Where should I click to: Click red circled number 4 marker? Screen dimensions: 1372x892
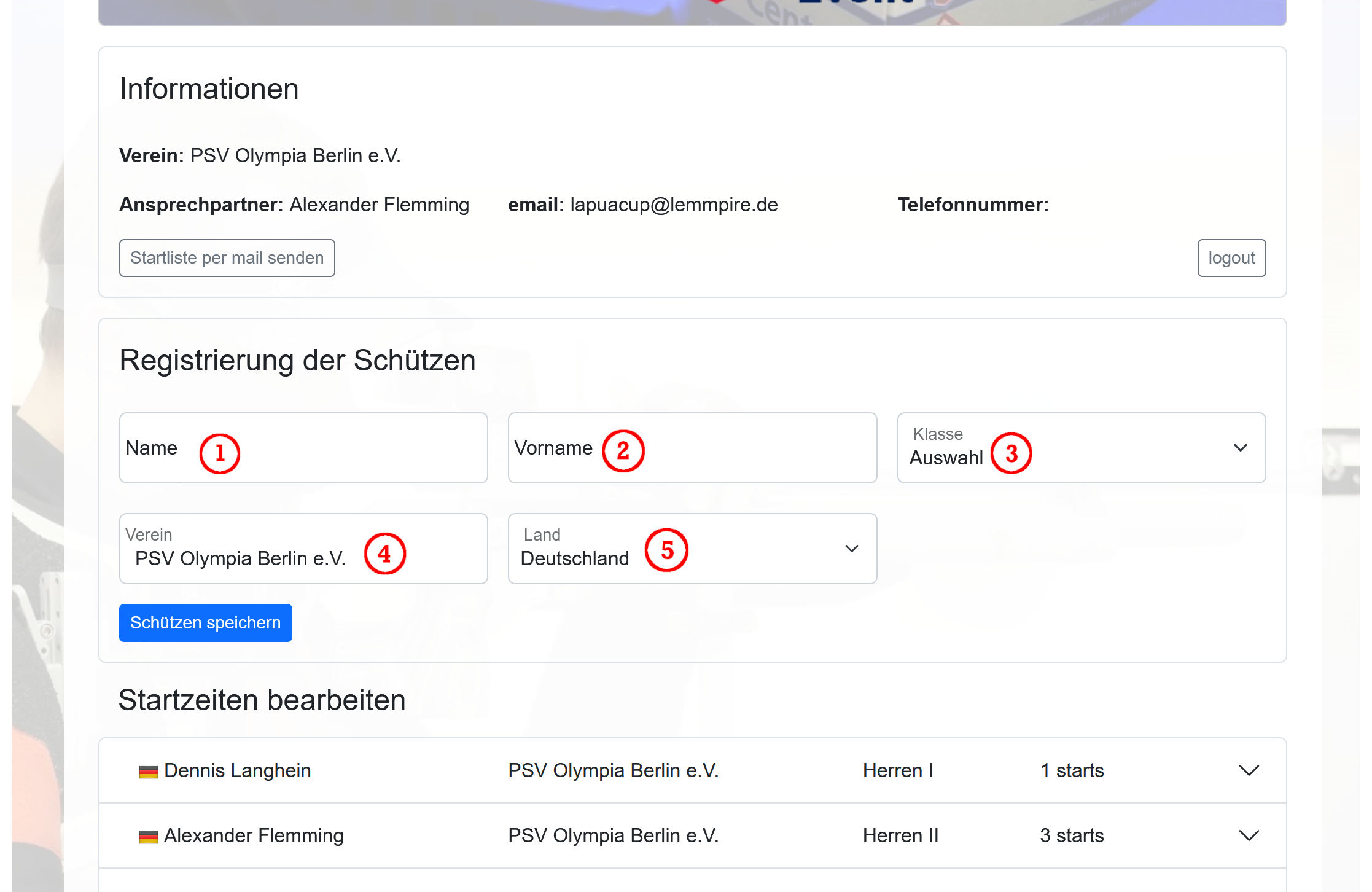click(385, 554)
